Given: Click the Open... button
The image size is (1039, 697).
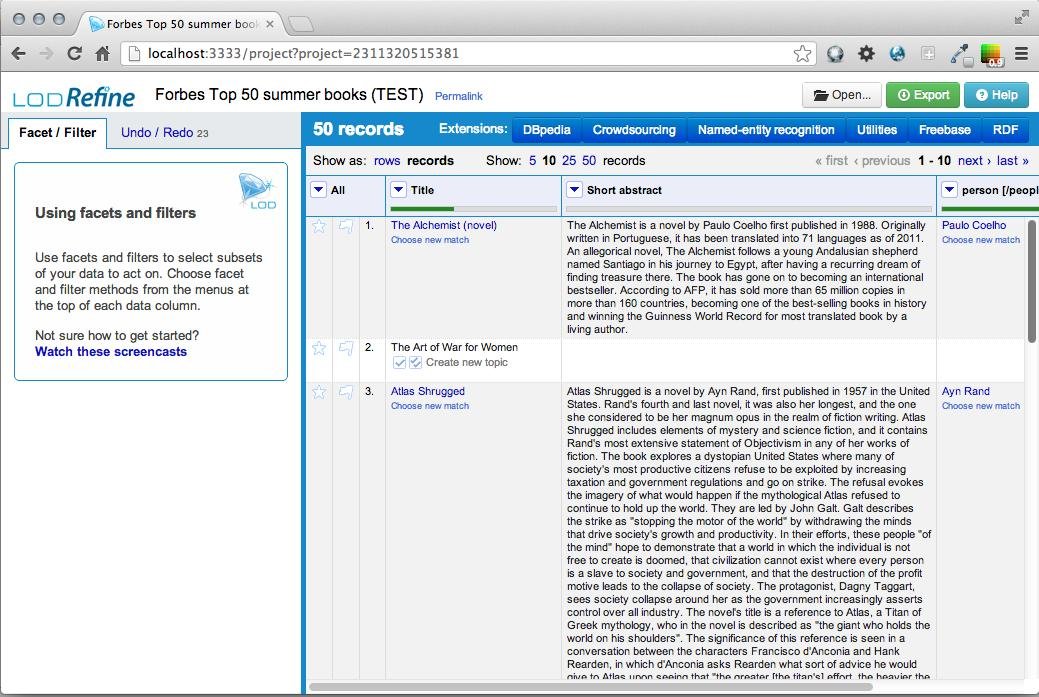Looking at the screenshot, I should (x=842, y=95).
